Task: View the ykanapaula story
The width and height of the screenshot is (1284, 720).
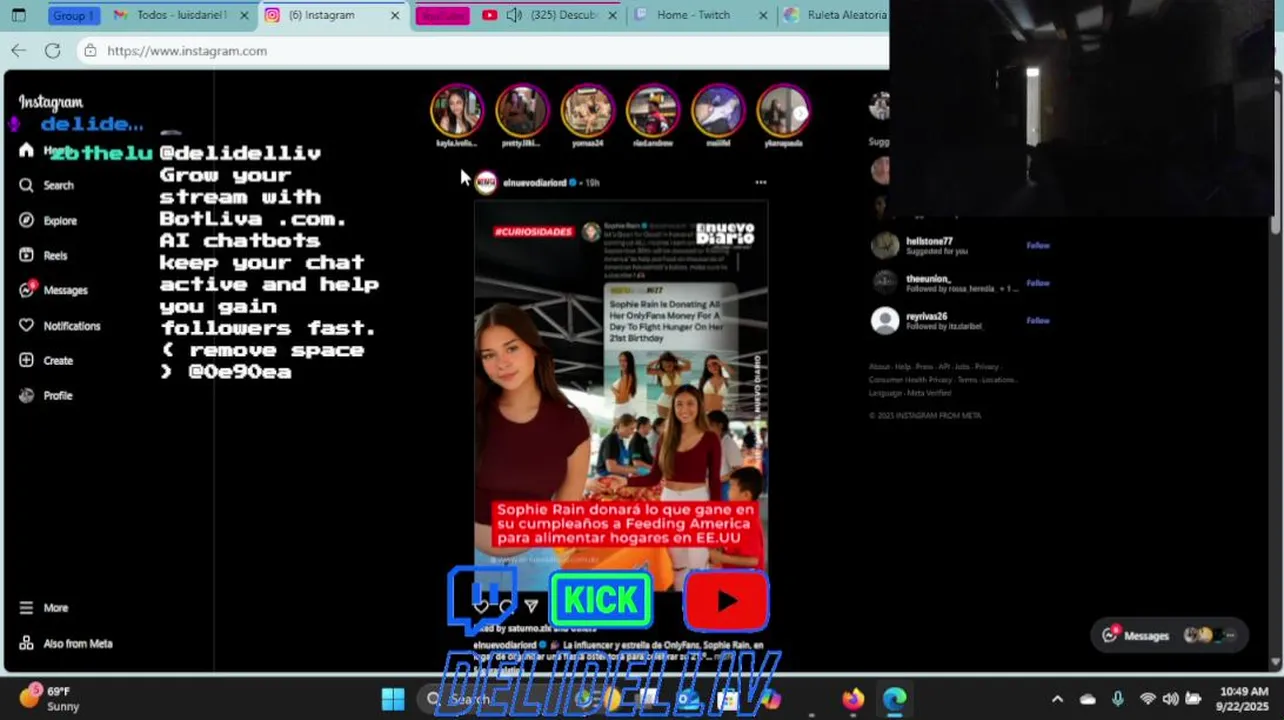Action: pyautogui.click(x=783, y=111)
